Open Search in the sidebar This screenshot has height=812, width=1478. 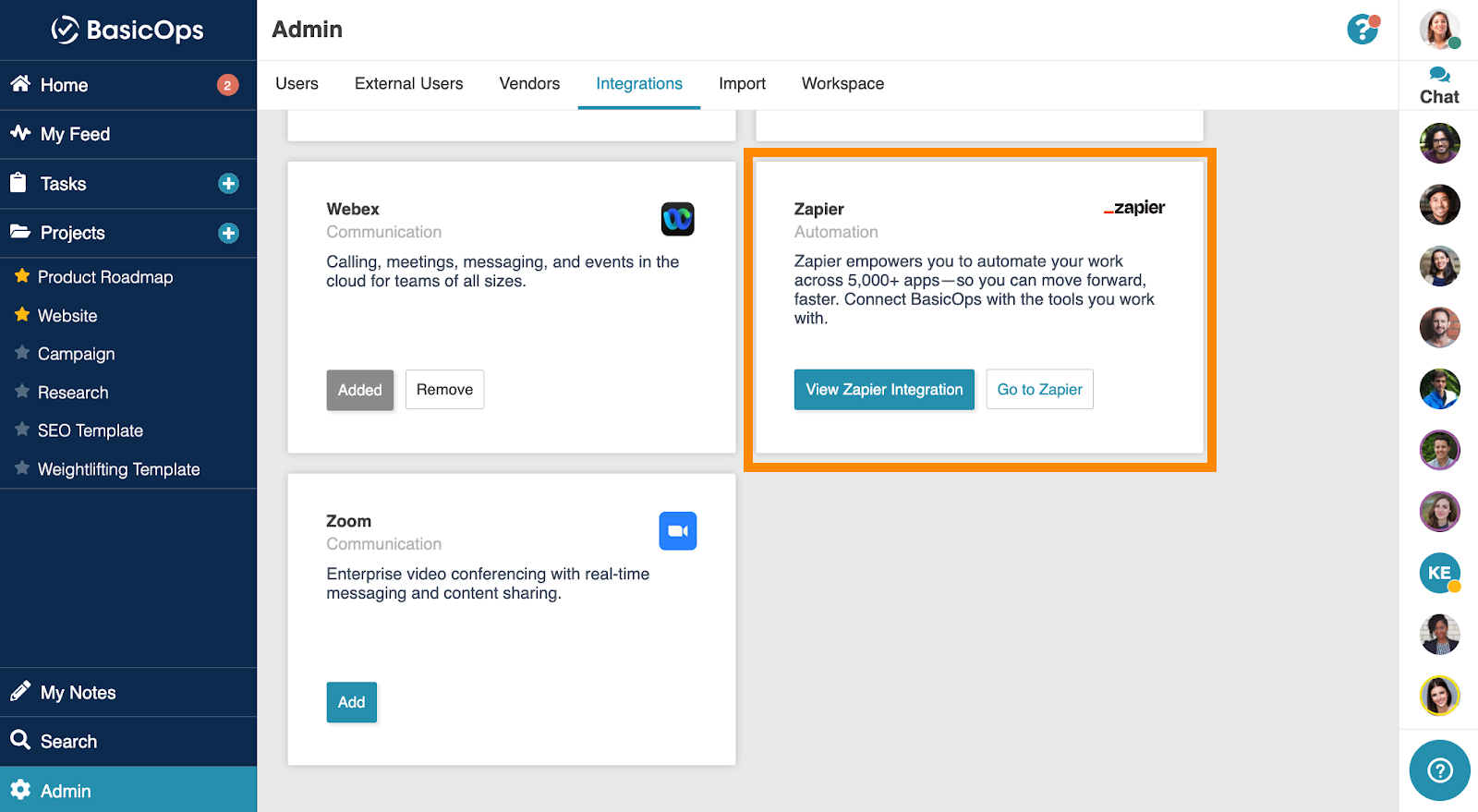128,741
